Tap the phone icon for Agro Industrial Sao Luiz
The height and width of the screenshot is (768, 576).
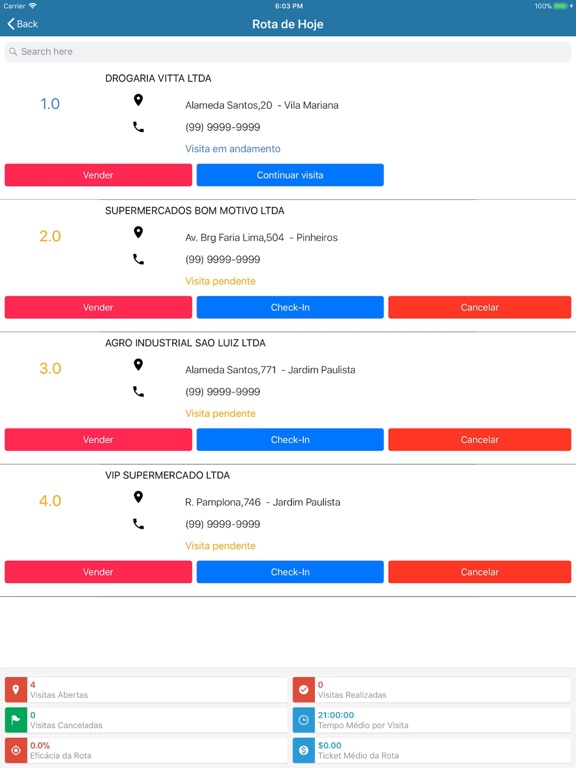point(139,391)
